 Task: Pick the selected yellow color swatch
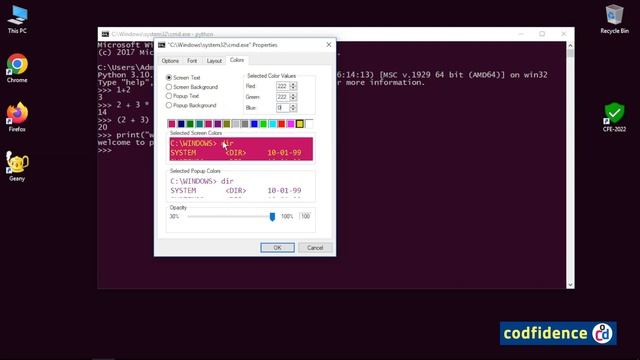(300, 124)
